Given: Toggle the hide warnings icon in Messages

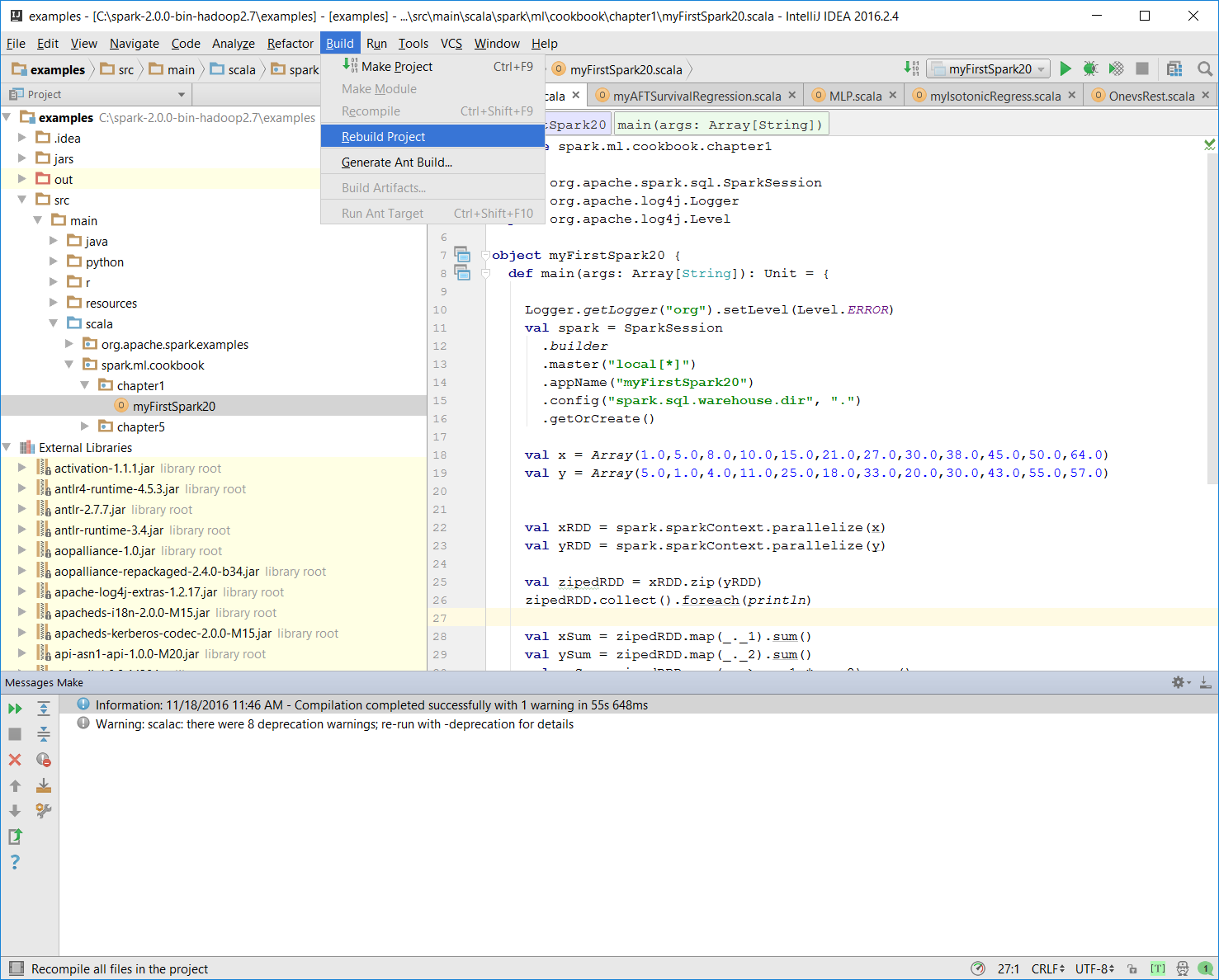Looking at the screenshot, I should click(44, 760).
